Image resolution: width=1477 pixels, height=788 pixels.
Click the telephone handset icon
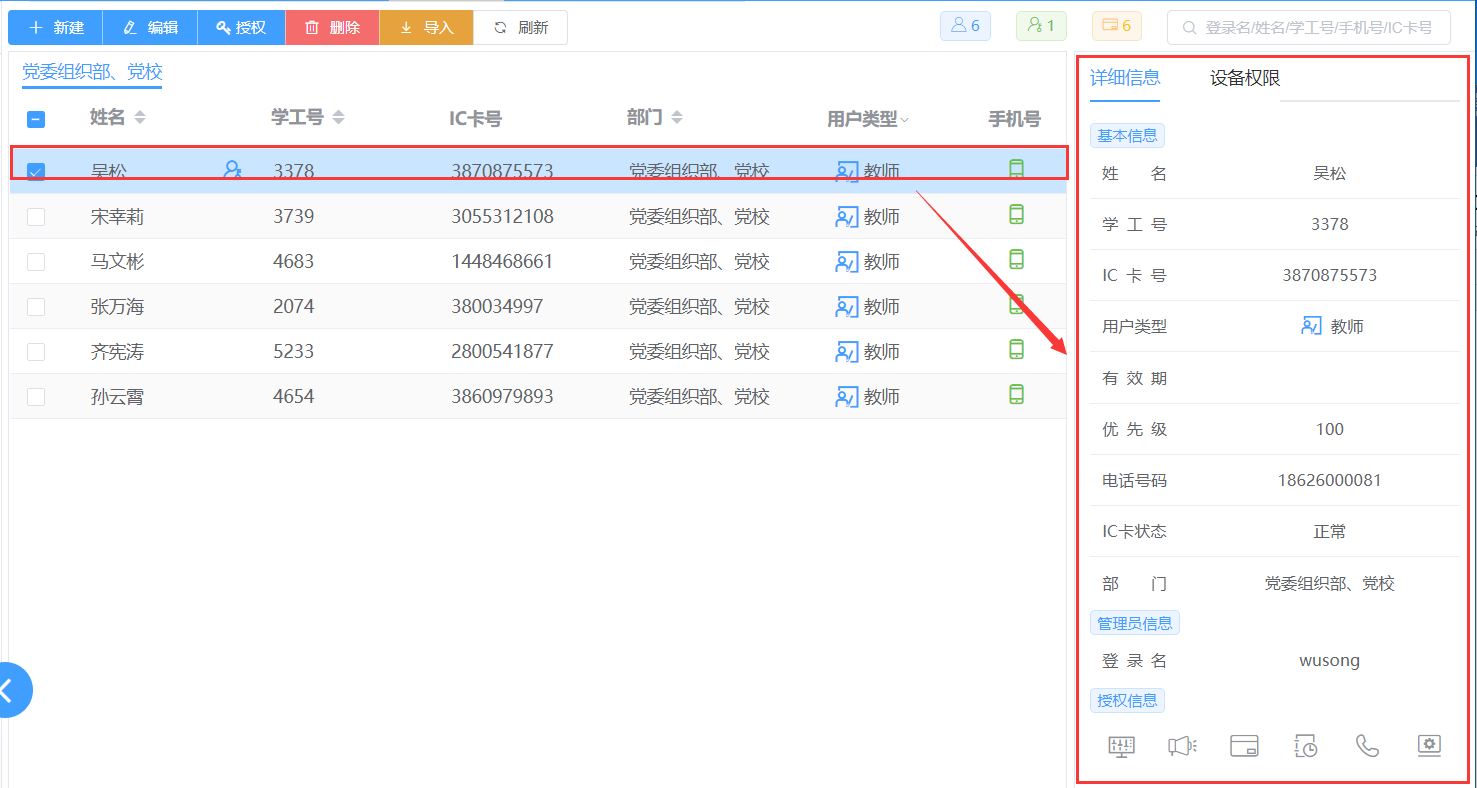tap(1367, 746)
